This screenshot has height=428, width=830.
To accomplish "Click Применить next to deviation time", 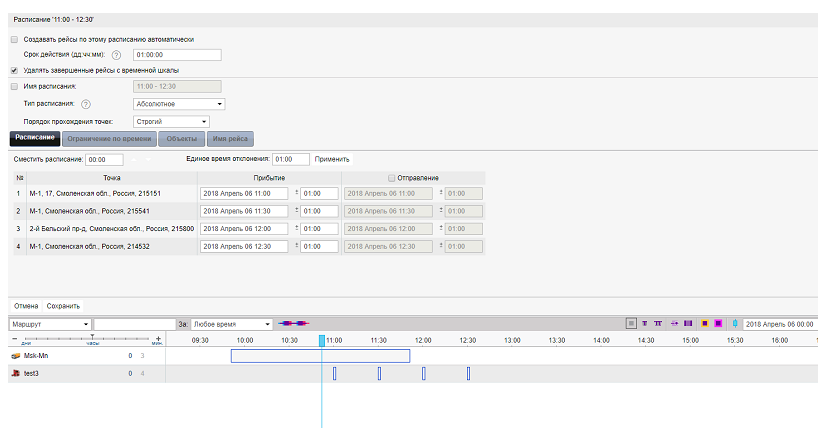I will pyautogui.click(x=332, y=159).
